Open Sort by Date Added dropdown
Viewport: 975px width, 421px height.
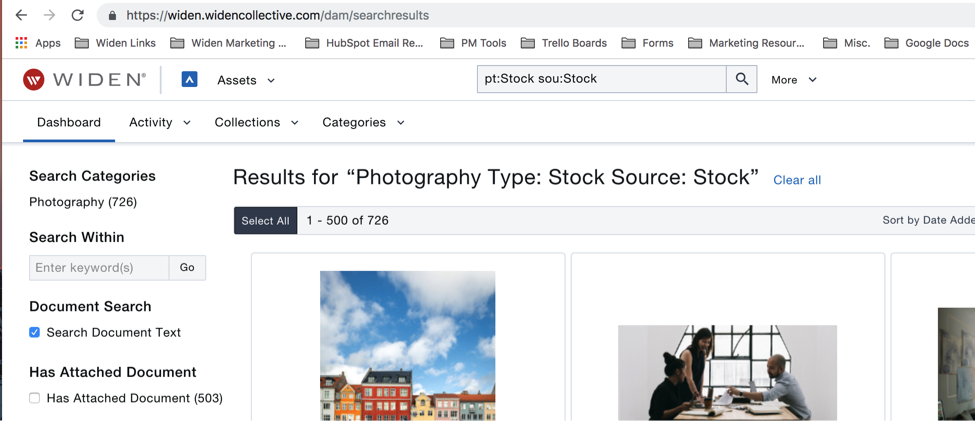click(928, 220)
